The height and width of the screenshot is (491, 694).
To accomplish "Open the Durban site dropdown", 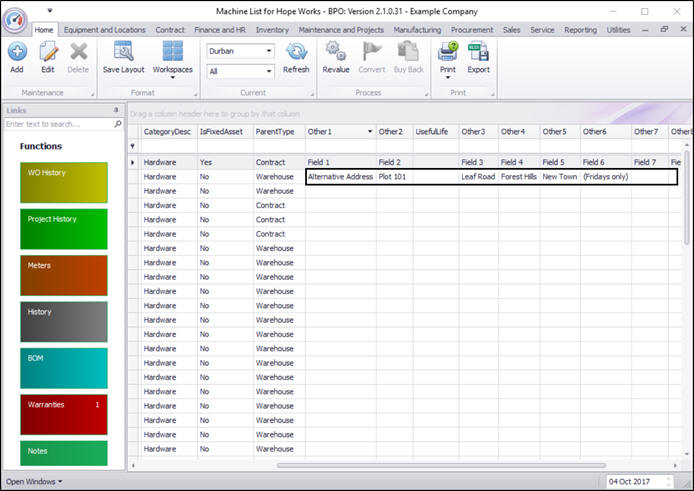I will (x=269, y=51).
